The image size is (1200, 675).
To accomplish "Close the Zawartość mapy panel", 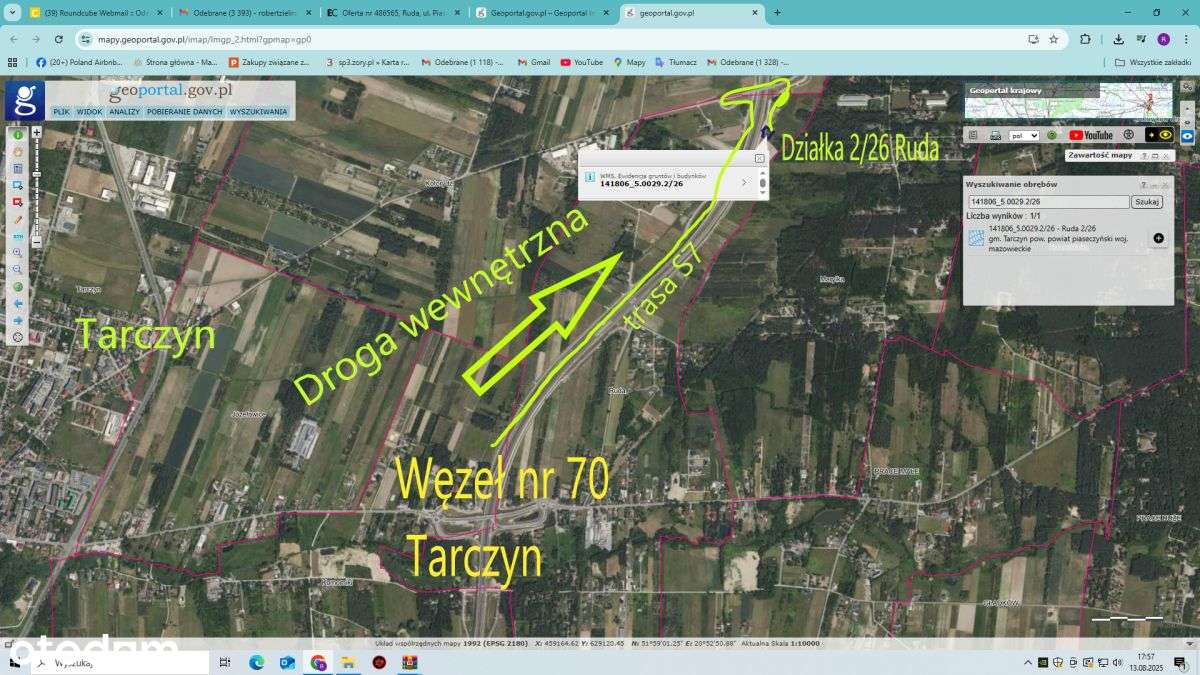I will click(1166, 156).
